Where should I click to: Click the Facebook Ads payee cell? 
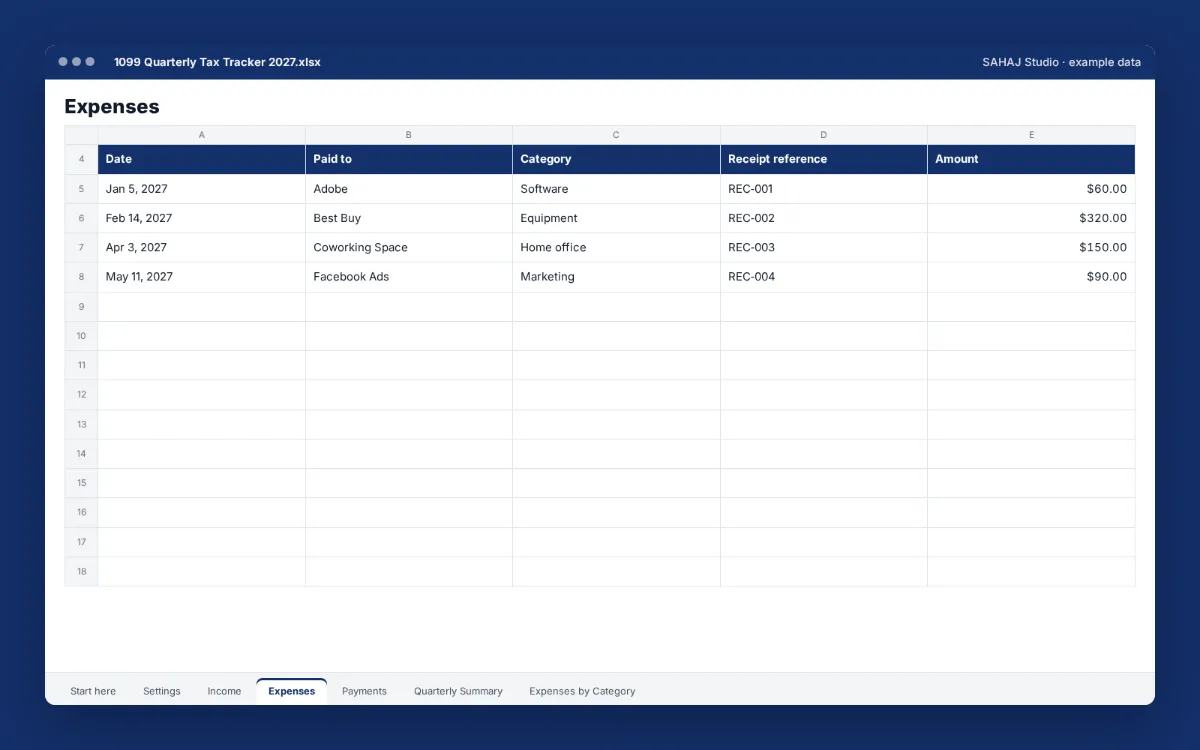(409, 277)
